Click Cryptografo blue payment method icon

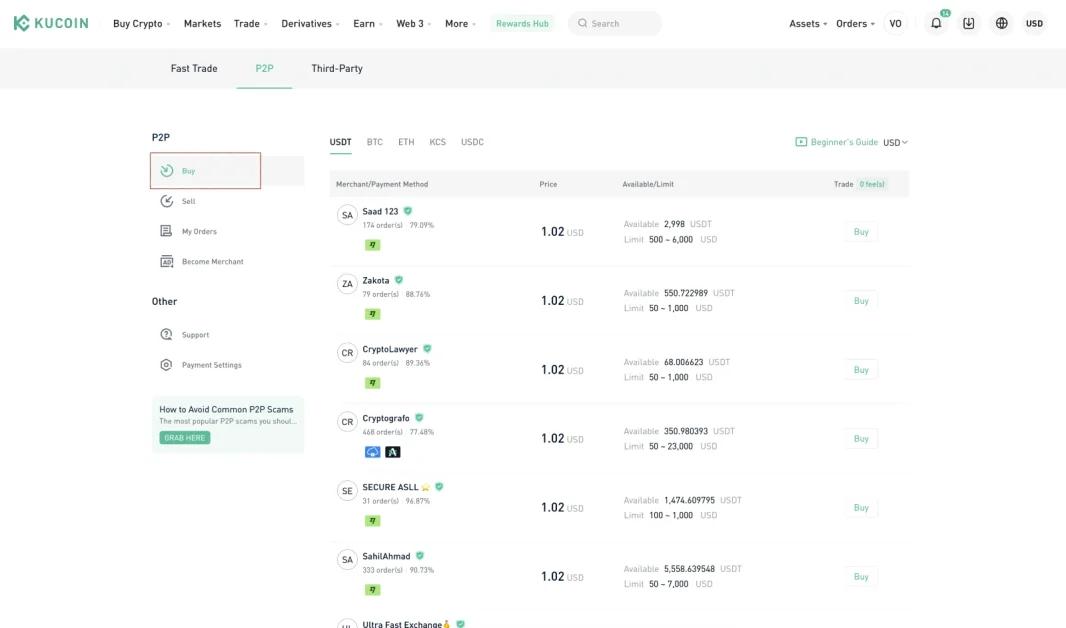373,452
